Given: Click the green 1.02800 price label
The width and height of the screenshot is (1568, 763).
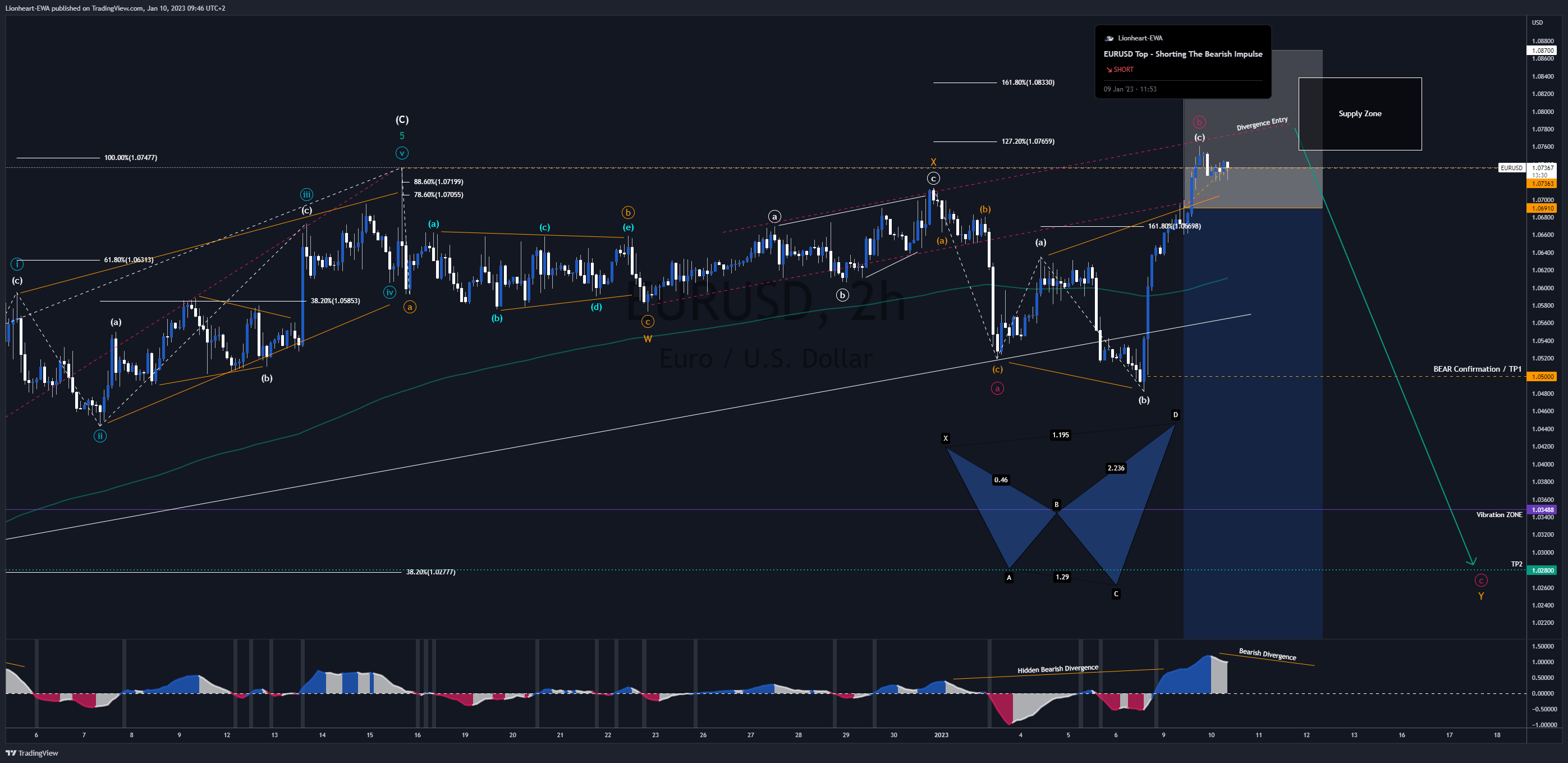Looking at the screenshot, I should tap(1542, 570).
